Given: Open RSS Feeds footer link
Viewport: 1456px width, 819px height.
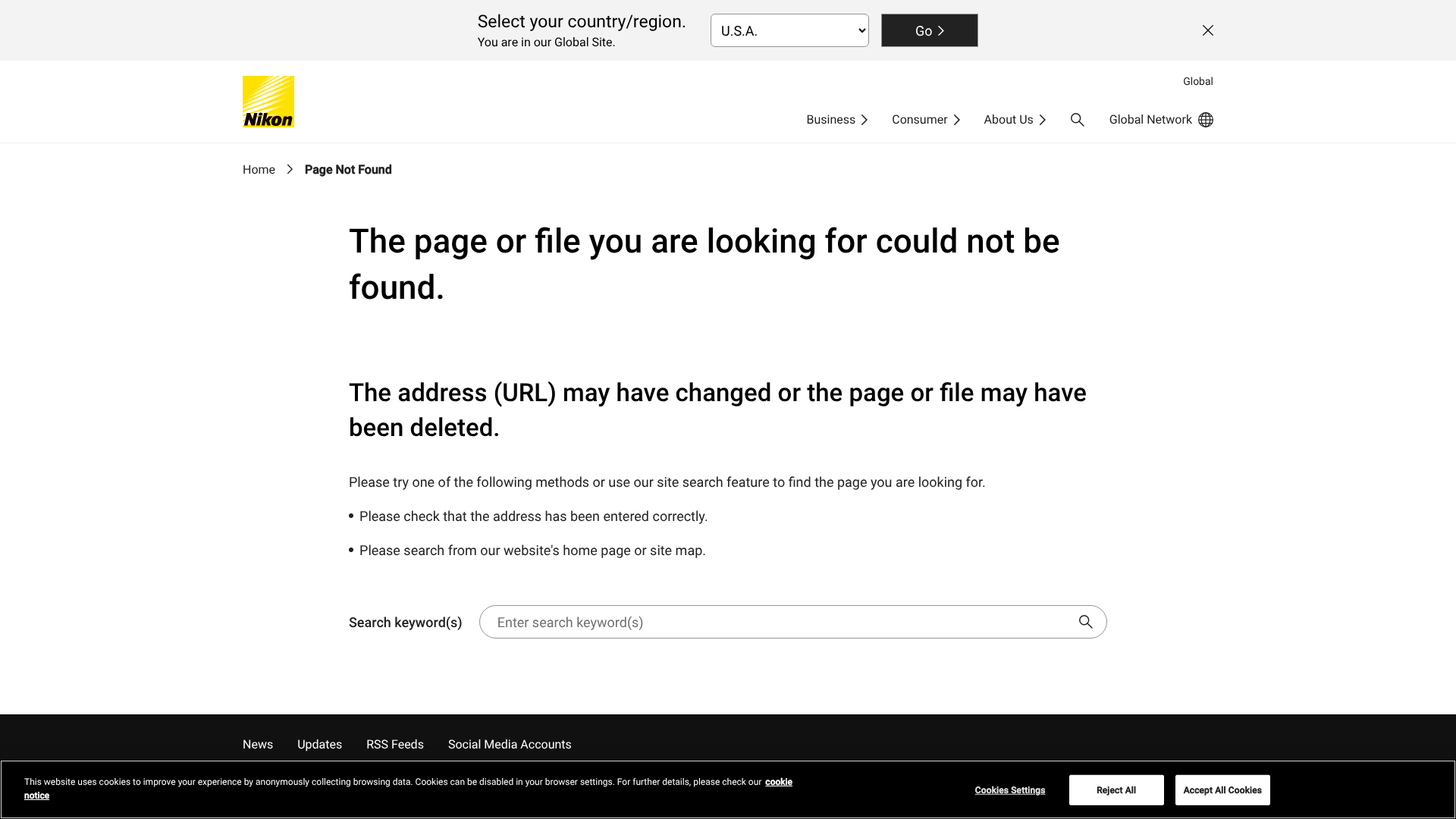Looking at the screenshot, I should (x=394, y=745).
